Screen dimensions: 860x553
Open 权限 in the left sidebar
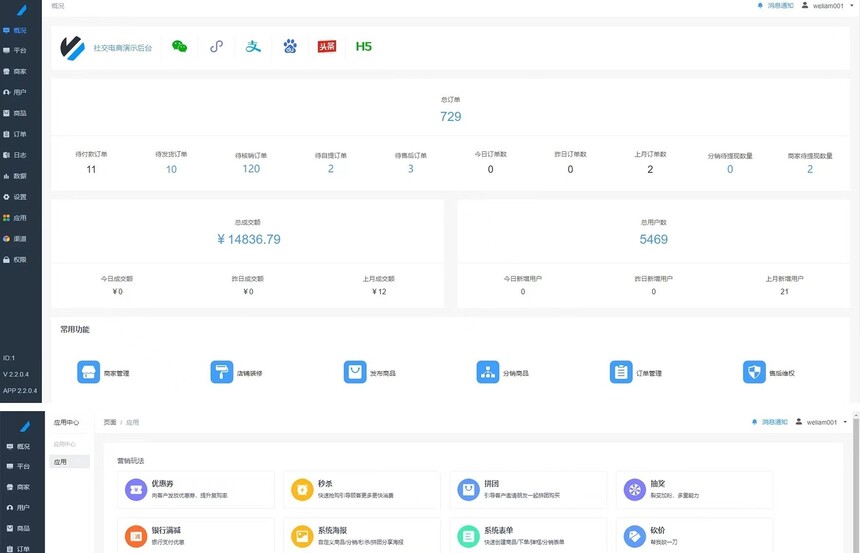[20, 260]
